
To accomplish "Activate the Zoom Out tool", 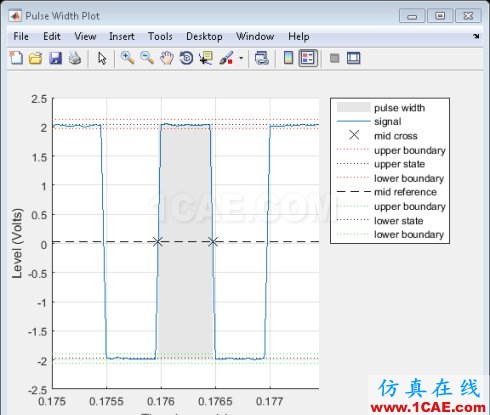I will 147,58.
